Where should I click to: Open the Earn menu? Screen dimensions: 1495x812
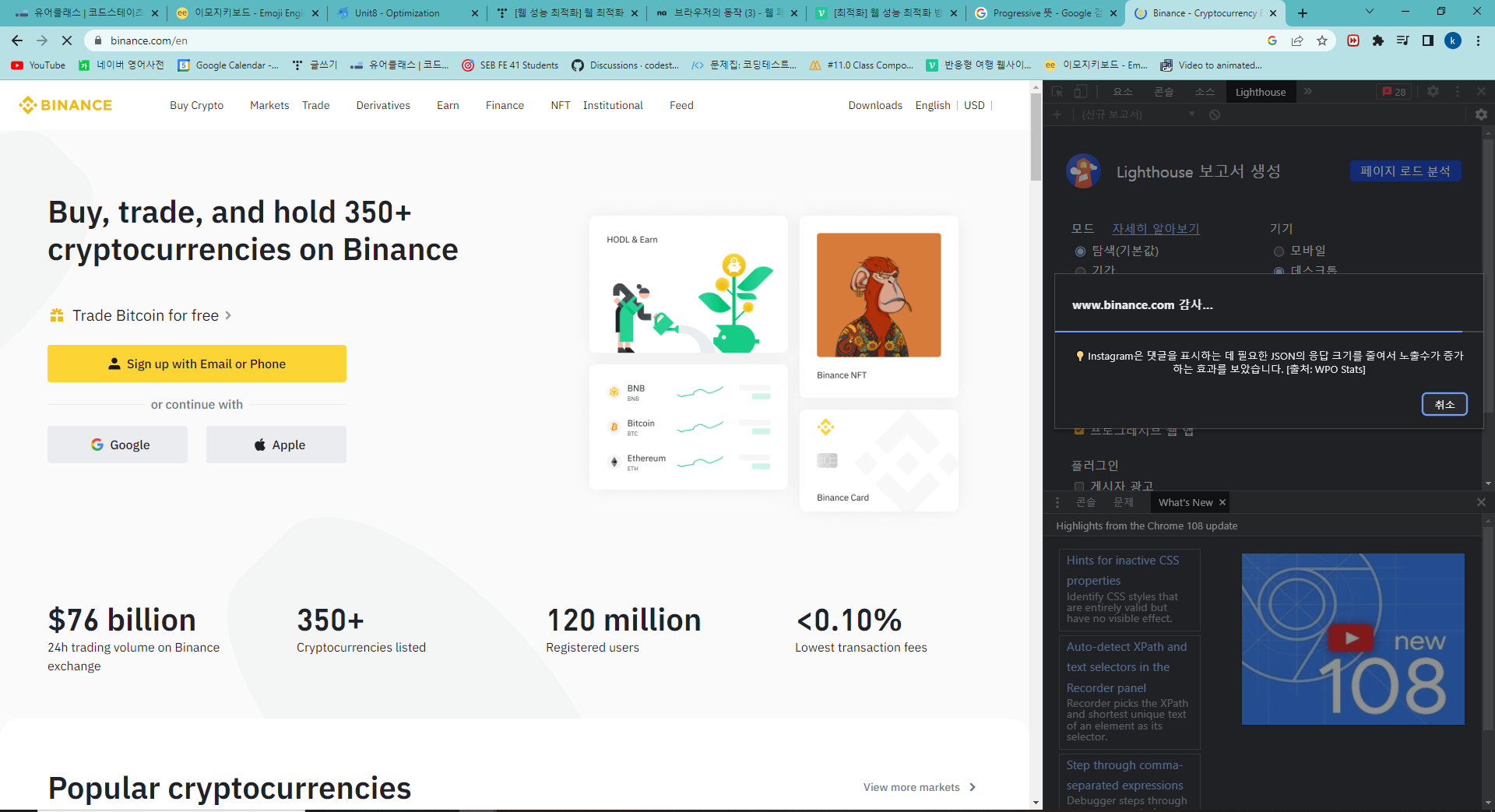448,105
